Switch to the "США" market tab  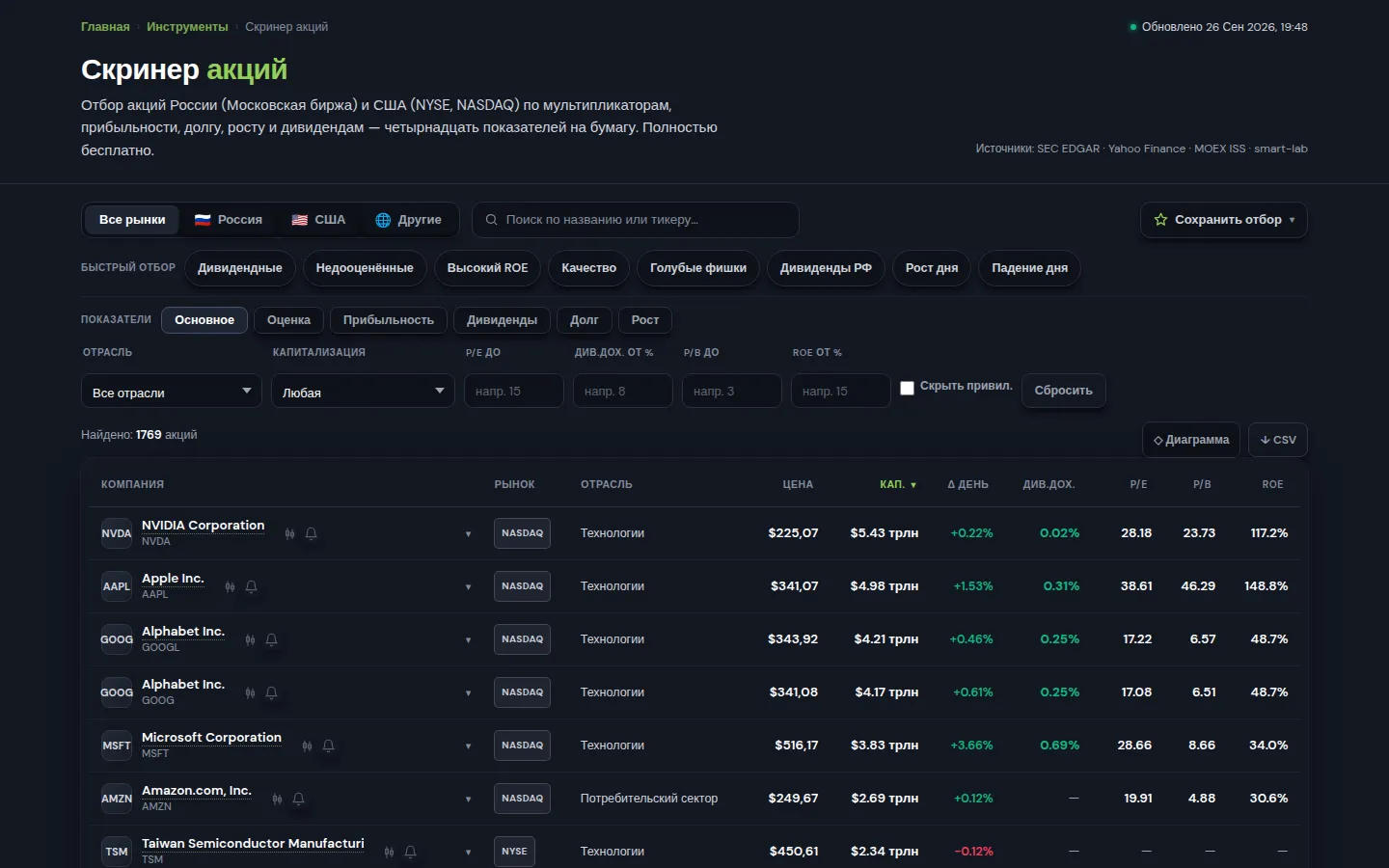[x=318, y=220]
